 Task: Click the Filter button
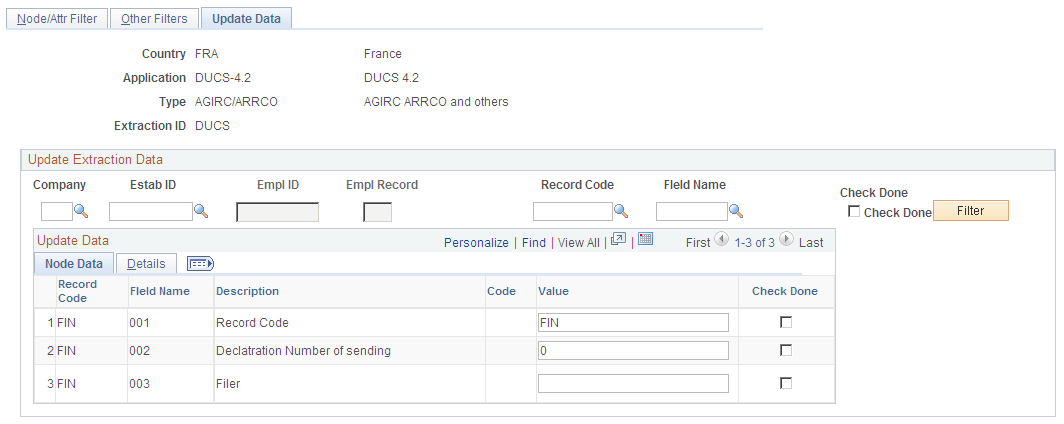tap(970, 211)
